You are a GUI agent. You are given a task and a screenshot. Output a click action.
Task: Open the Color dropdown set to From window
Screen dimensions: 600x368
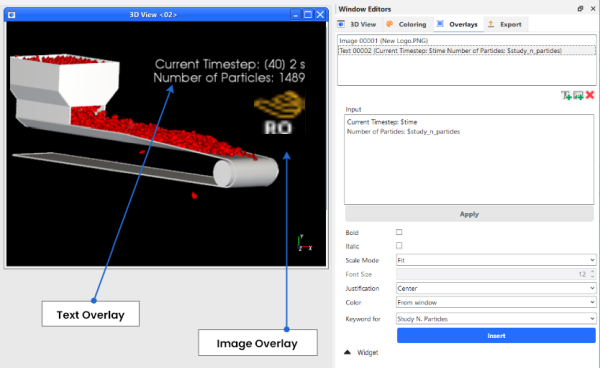click(x=496, y=302)
